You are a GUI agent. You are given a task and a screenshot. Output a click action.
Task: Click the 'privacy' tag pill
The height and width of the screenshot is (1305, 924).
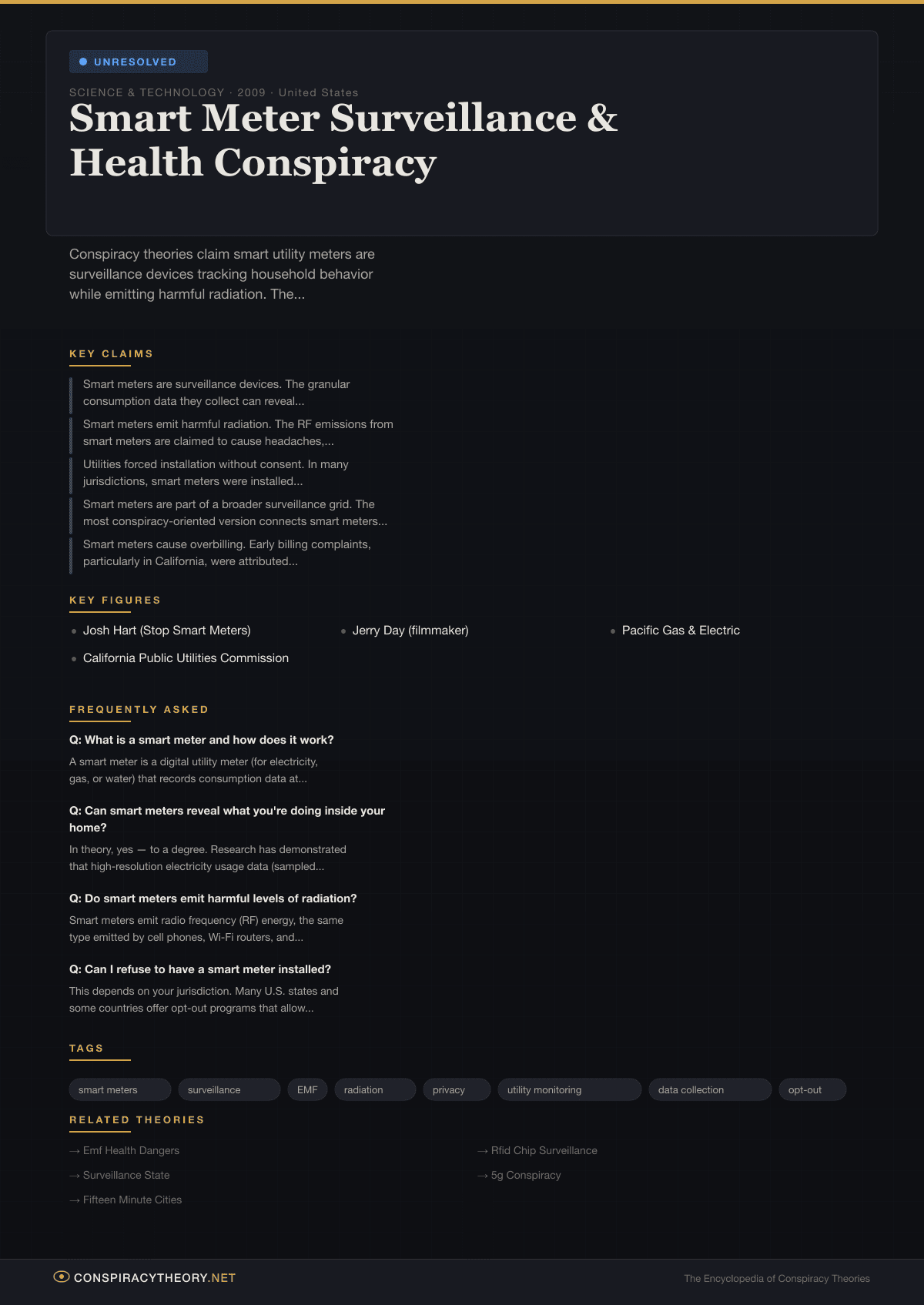456,1089
